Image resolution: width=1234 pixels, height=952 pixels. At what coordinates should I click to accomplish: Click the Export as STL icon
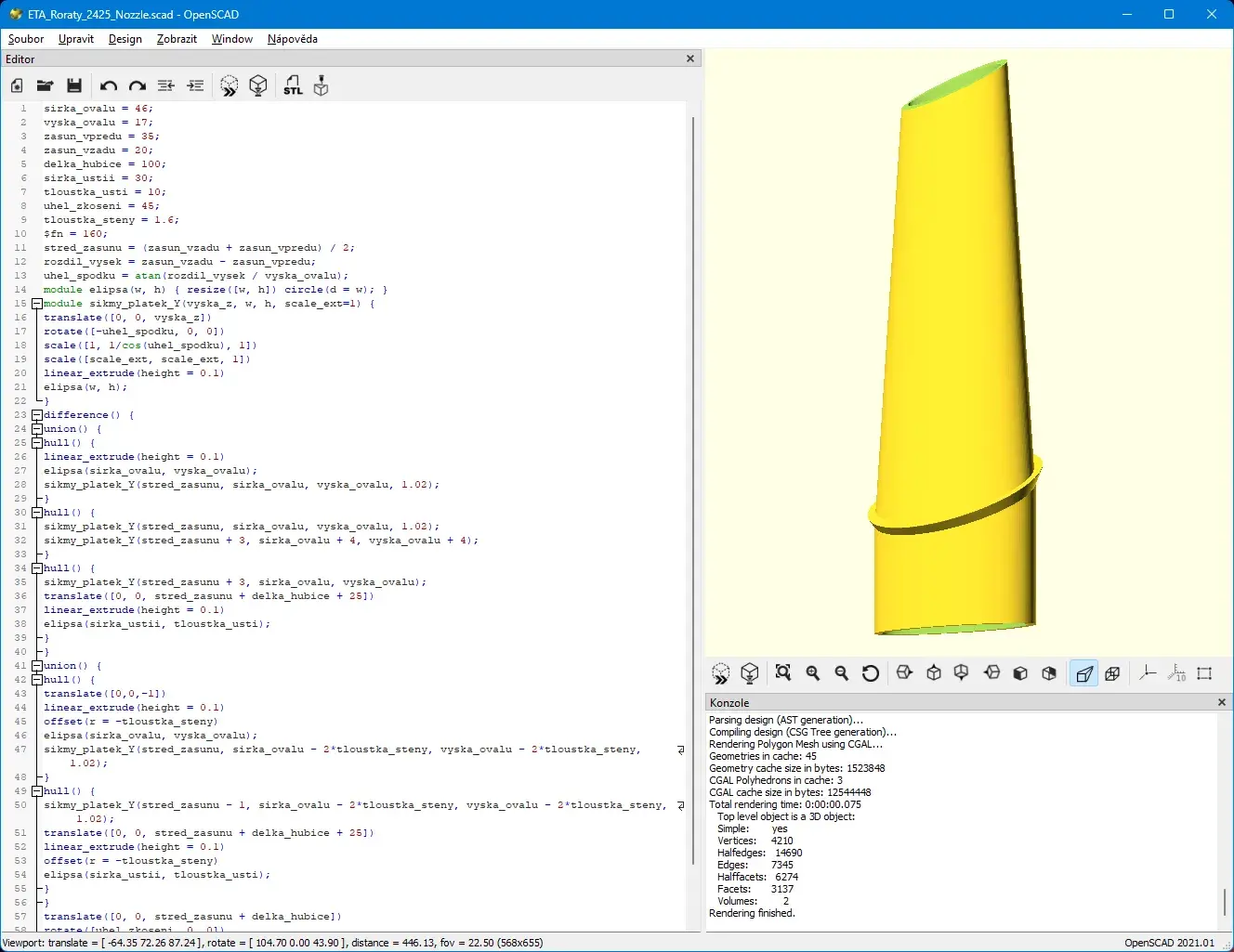pyautogui.click(x=293, y=86)
